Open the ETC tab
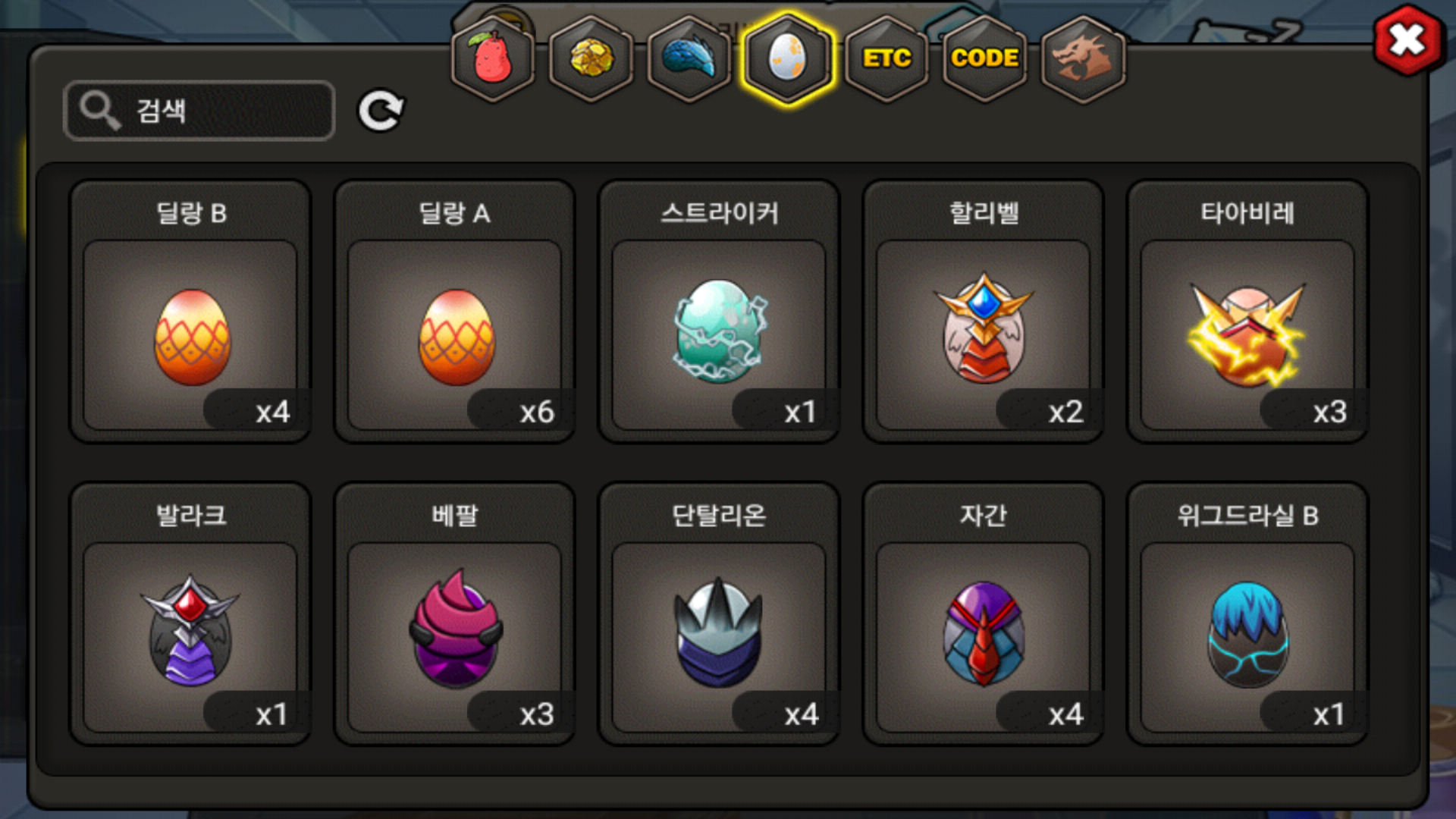 (x=886, y=58)
